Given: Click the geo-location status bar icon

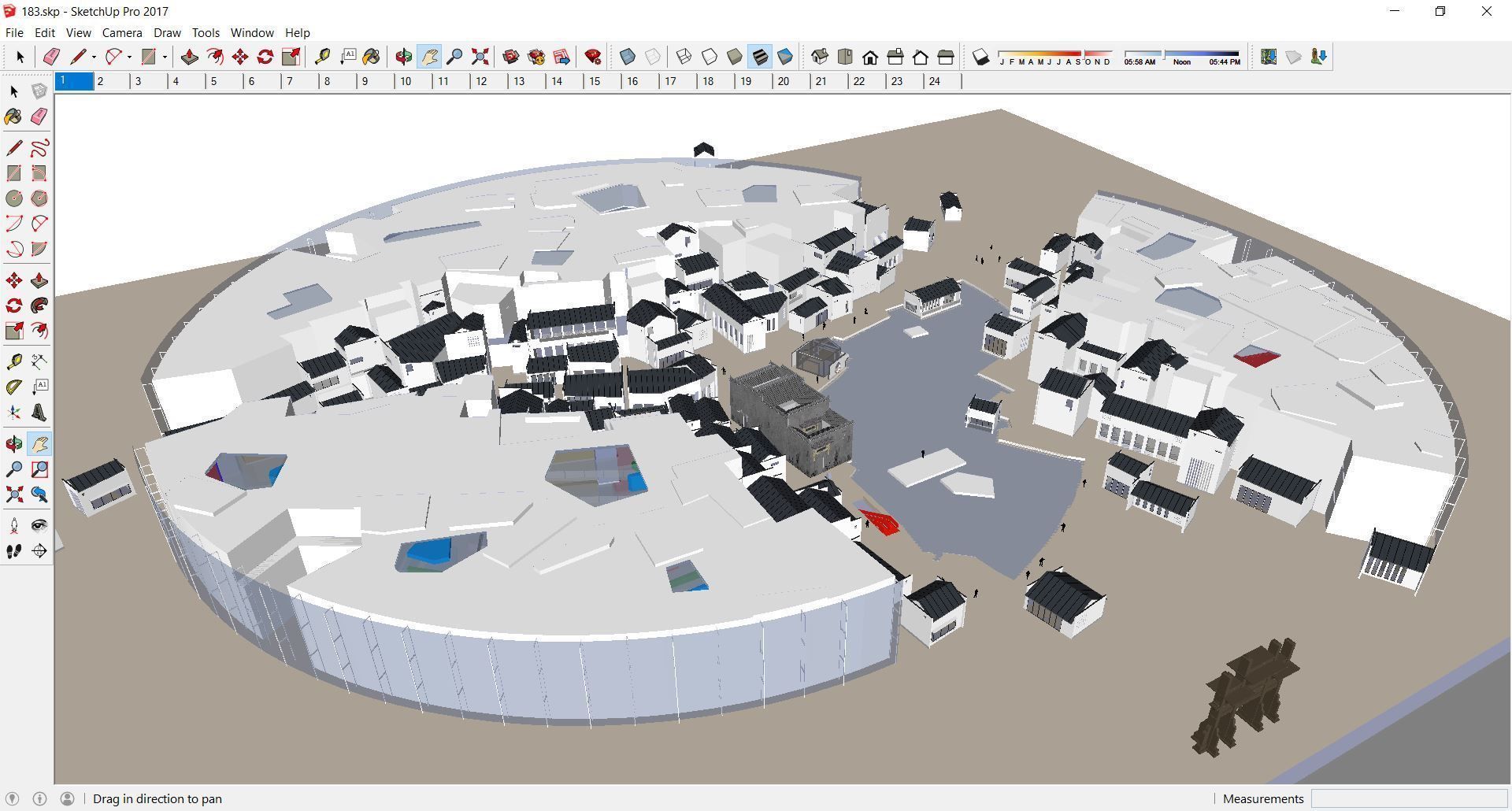Looking at the screenshot, I should [x=12, y=798].
